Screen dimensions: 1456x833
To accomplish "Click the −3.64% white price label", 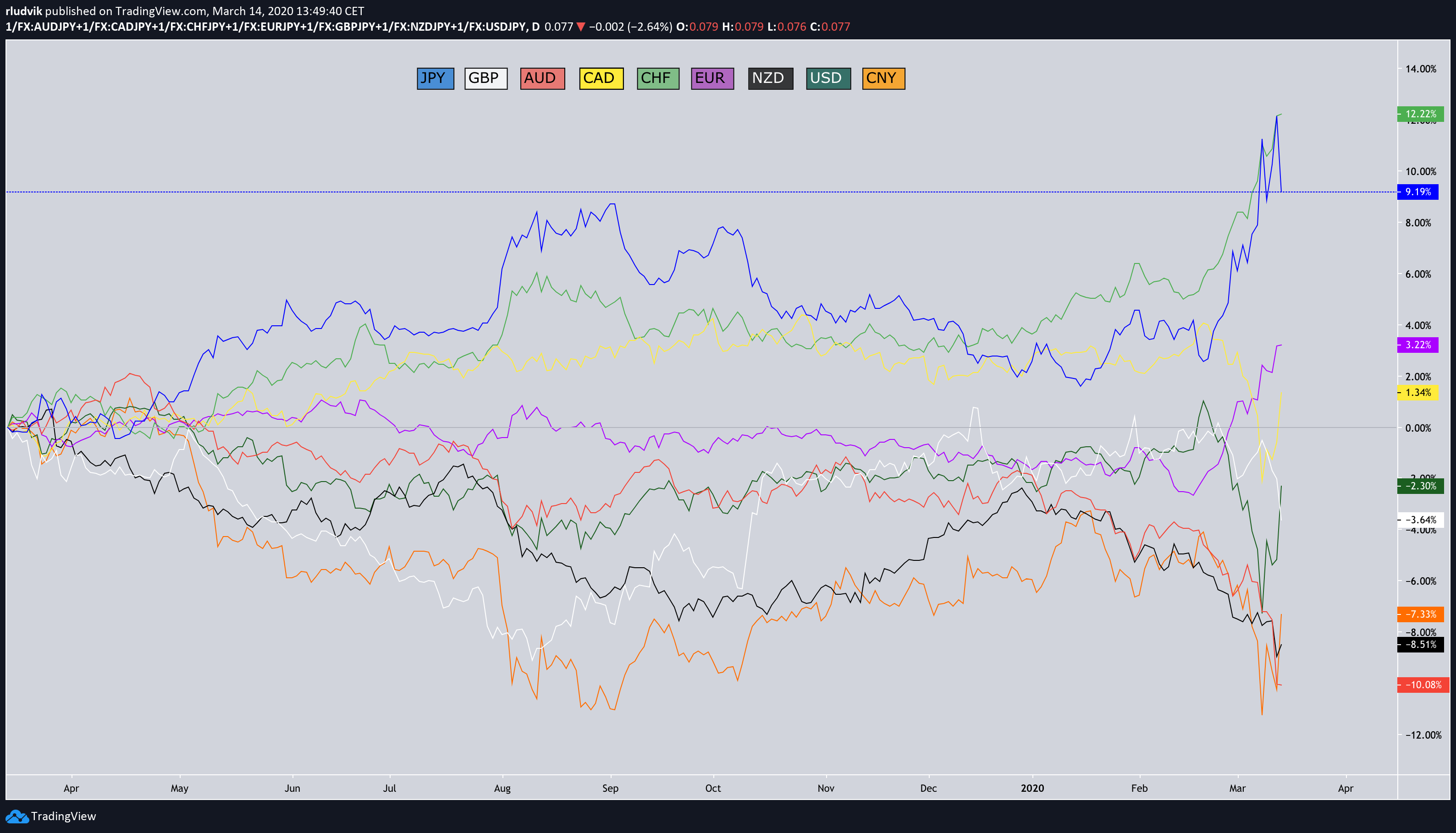I will [1420, 520].
